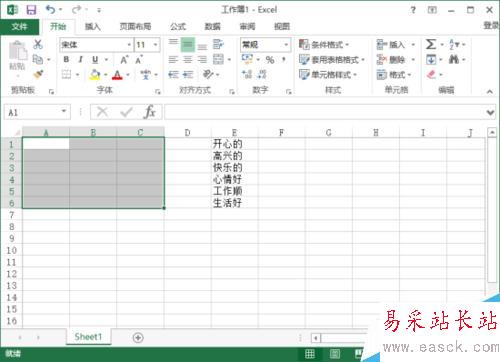Toggle Italic formatting
This screenshot has height=362, width=500.
80,59
